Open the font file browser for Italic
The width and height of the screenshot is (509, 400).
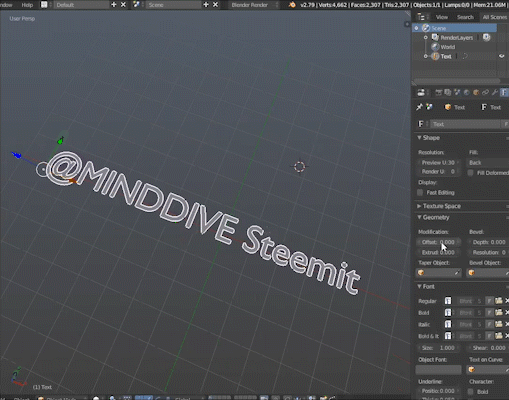(499, 324)
